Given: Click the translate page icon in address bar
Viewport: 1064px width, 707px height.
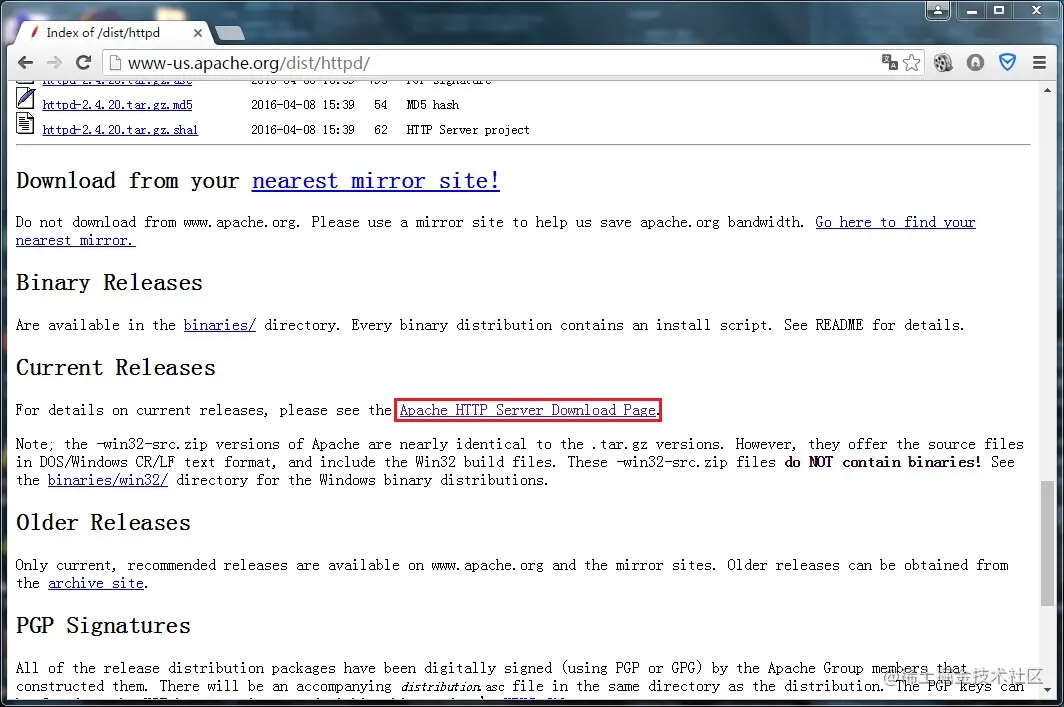Looking at the screenshot, I should coord(890,62).
